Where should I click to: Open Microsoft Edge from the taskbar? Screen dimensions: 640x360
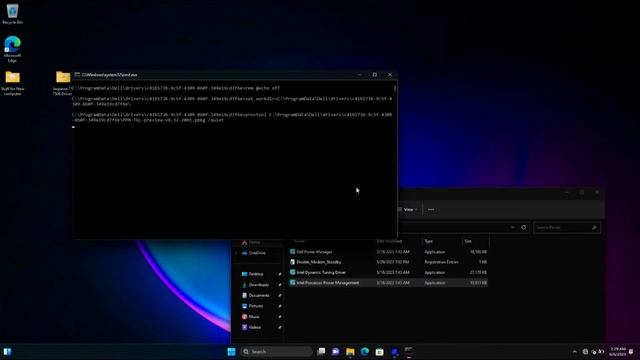point(365,351)
